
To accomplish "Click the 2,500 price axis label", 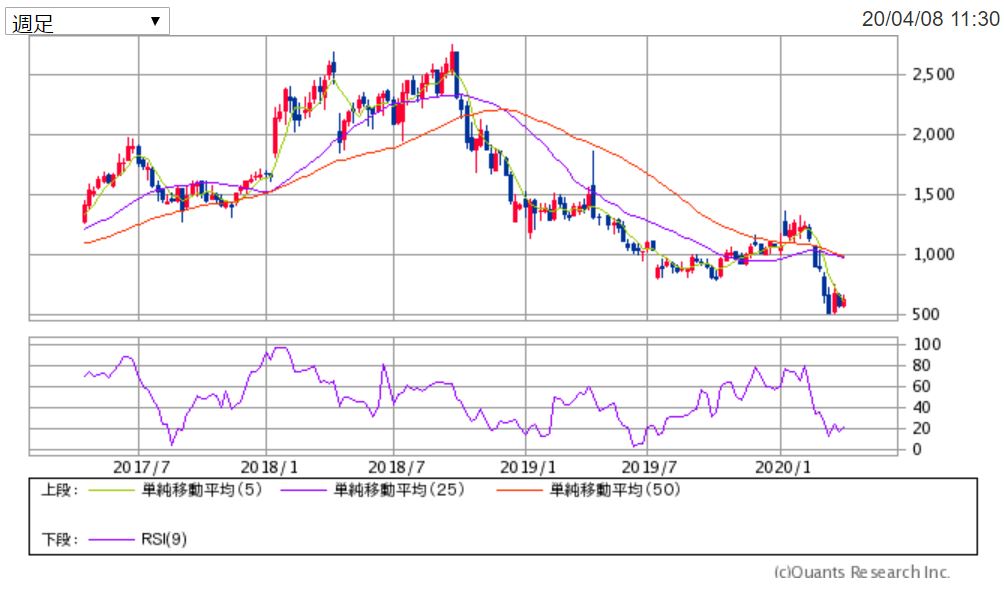I will [x=933, y=74].
